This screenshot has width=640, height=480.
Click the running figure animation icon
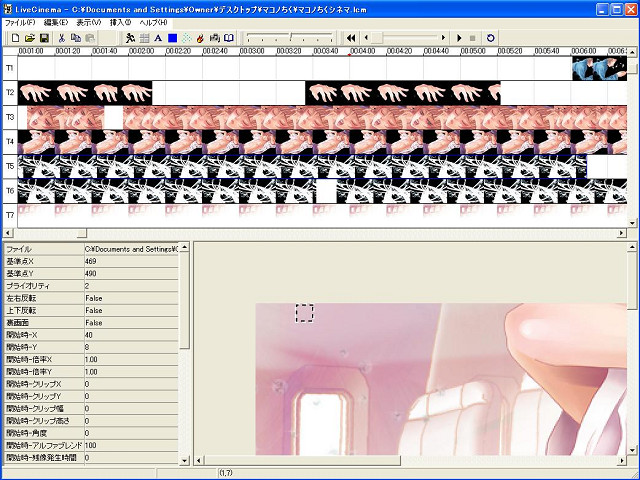[x=130, y=38]
